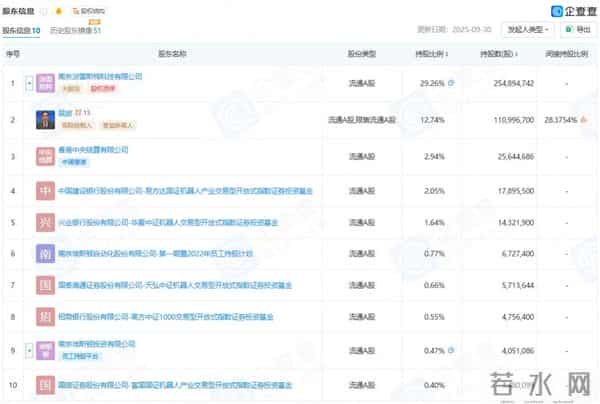
Task: Click the 间接持股比例 column header
Action: tap(566, 54)
